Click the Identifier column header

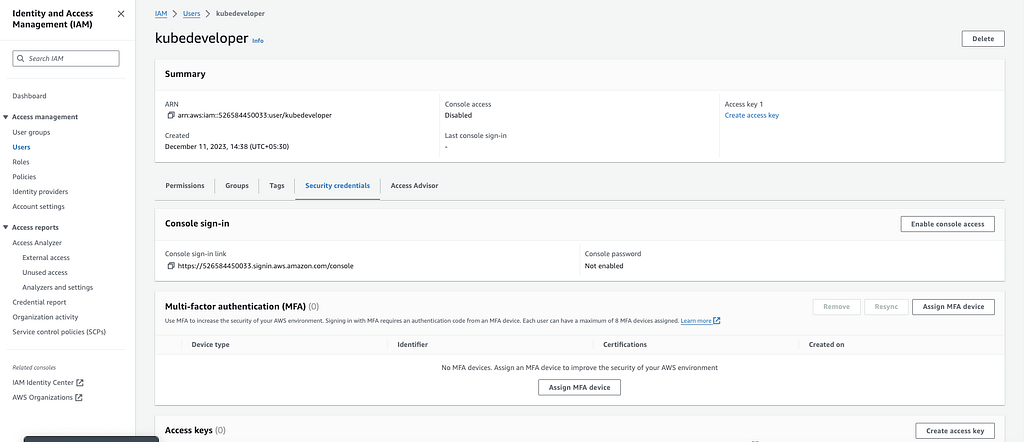[x=413, y=345]
